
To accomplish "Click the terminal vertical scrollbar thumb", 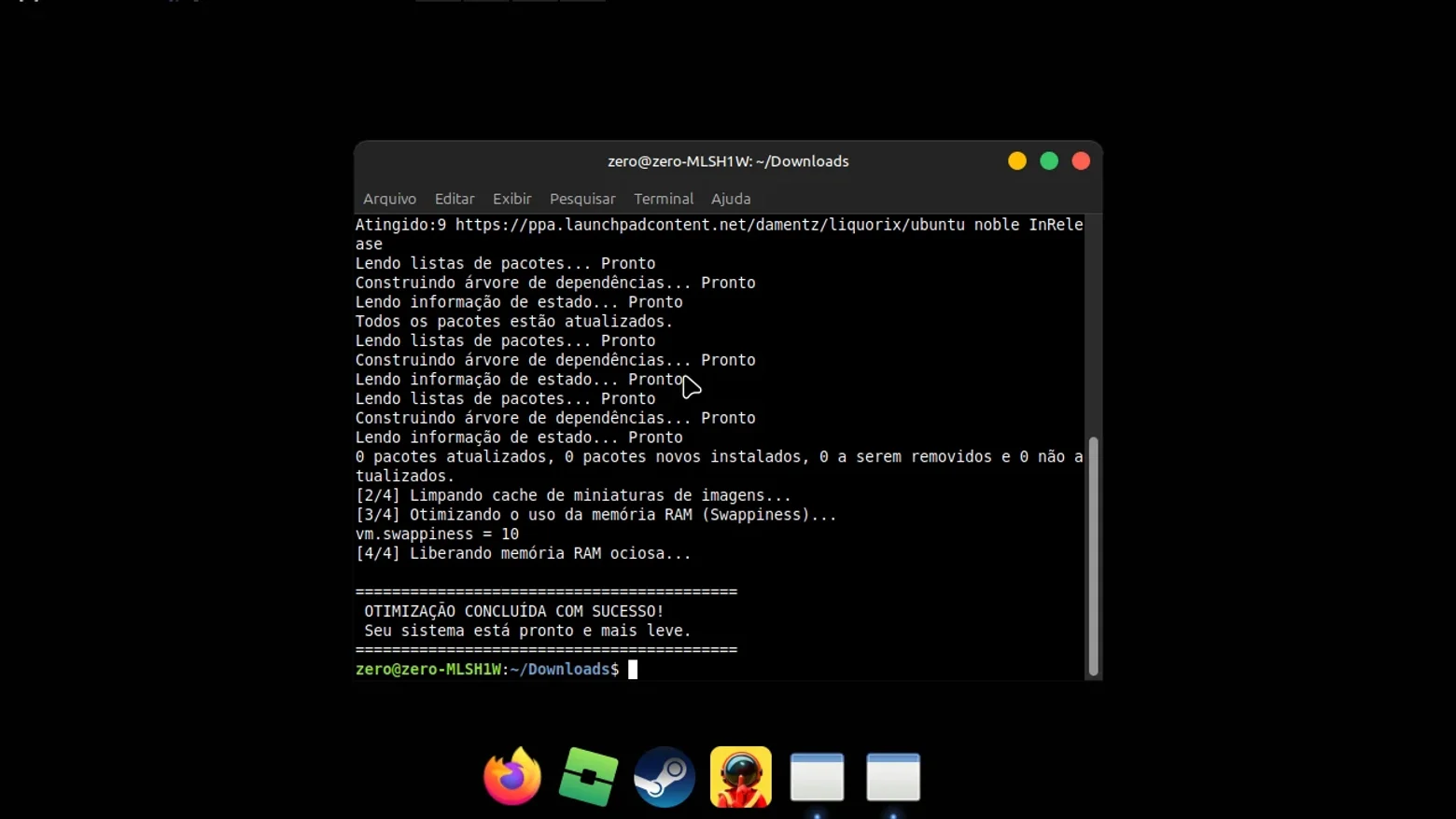I will pos(1093,556).
